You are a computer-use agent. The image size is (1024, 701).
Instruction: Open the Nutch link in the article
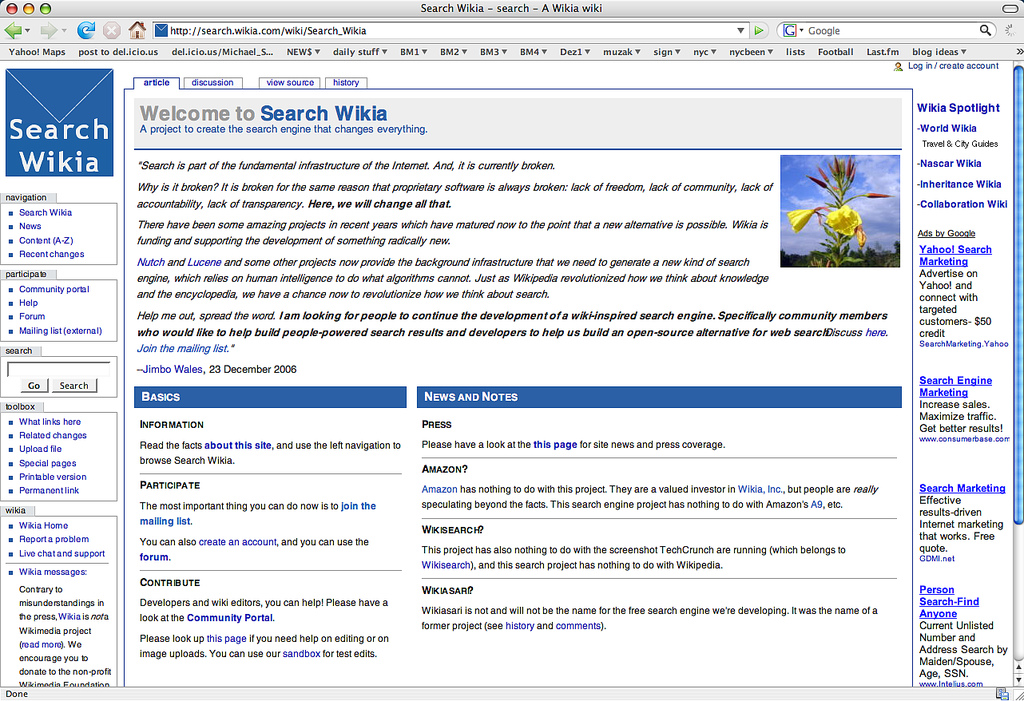(x=151, y=262)
